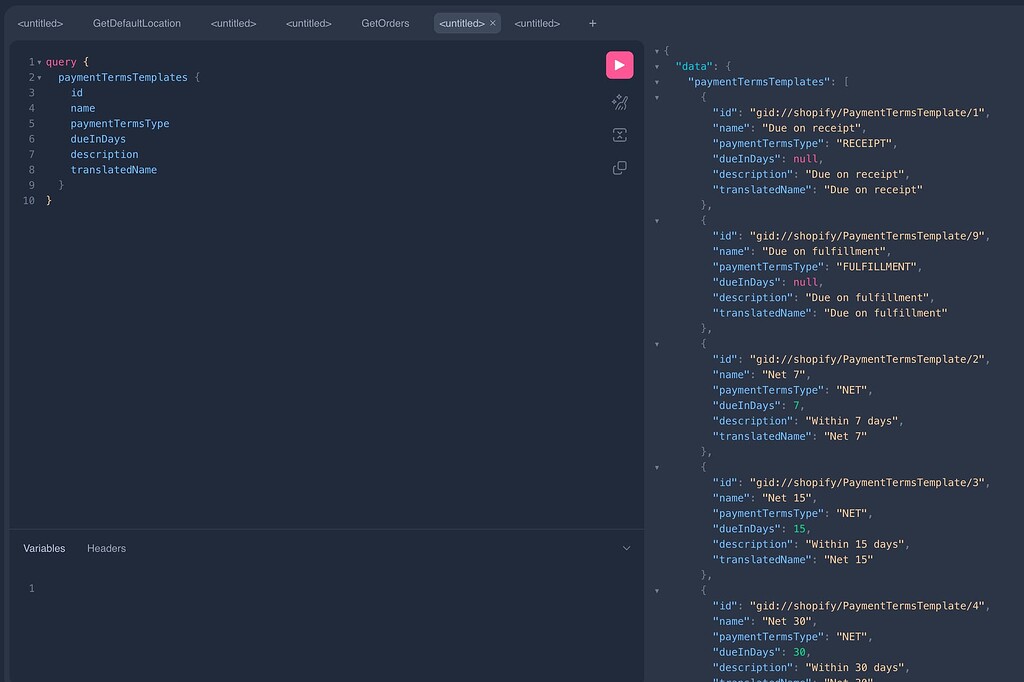Collapse the PaymentTermsTemplate/3 object in the response
This screenshot has width=1024, height=682.
pyautogui.click(x=657, y=468)
